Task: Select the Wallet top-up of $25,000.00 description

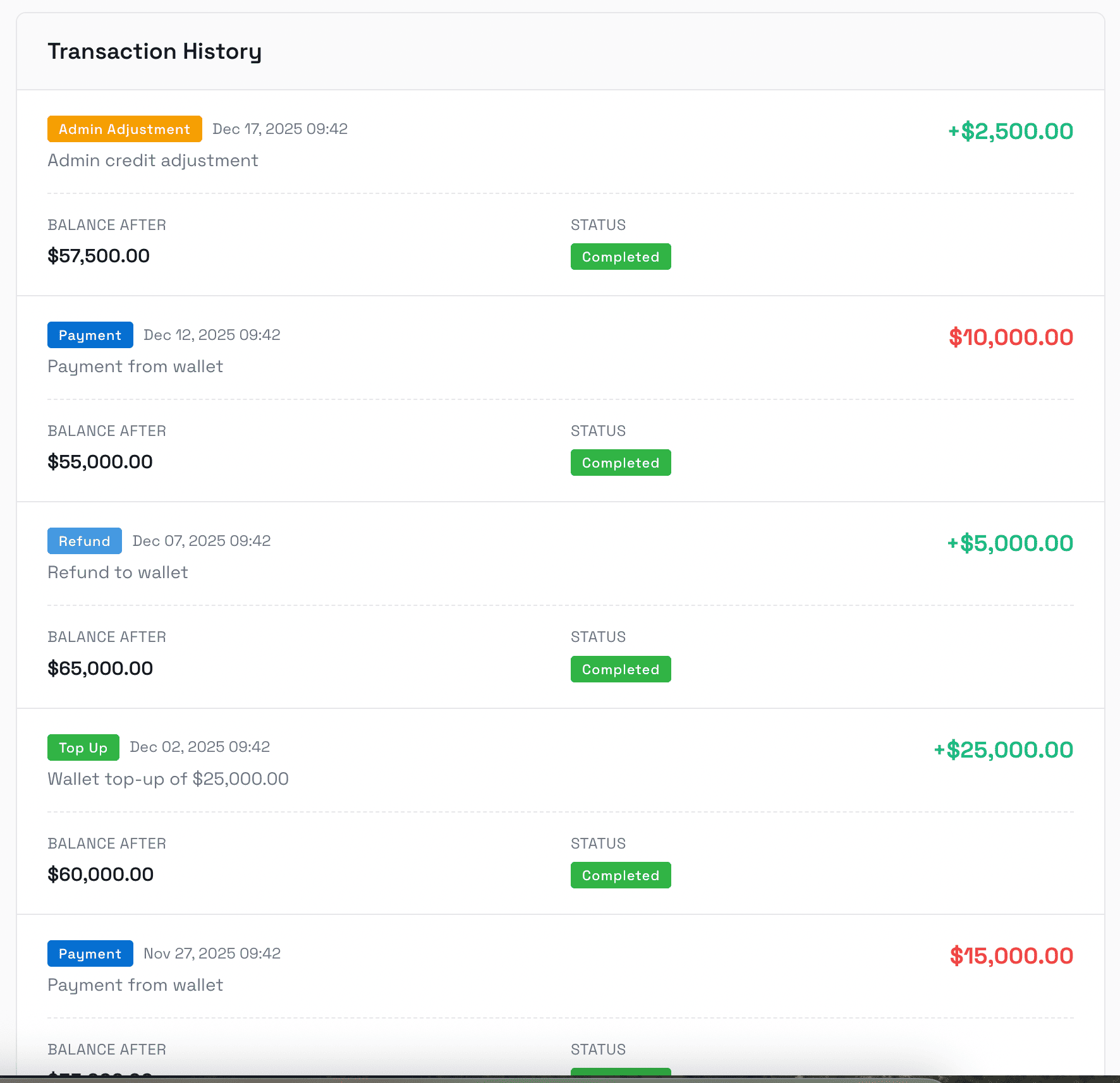Action: pyautogui.click(x=167, y=778)
